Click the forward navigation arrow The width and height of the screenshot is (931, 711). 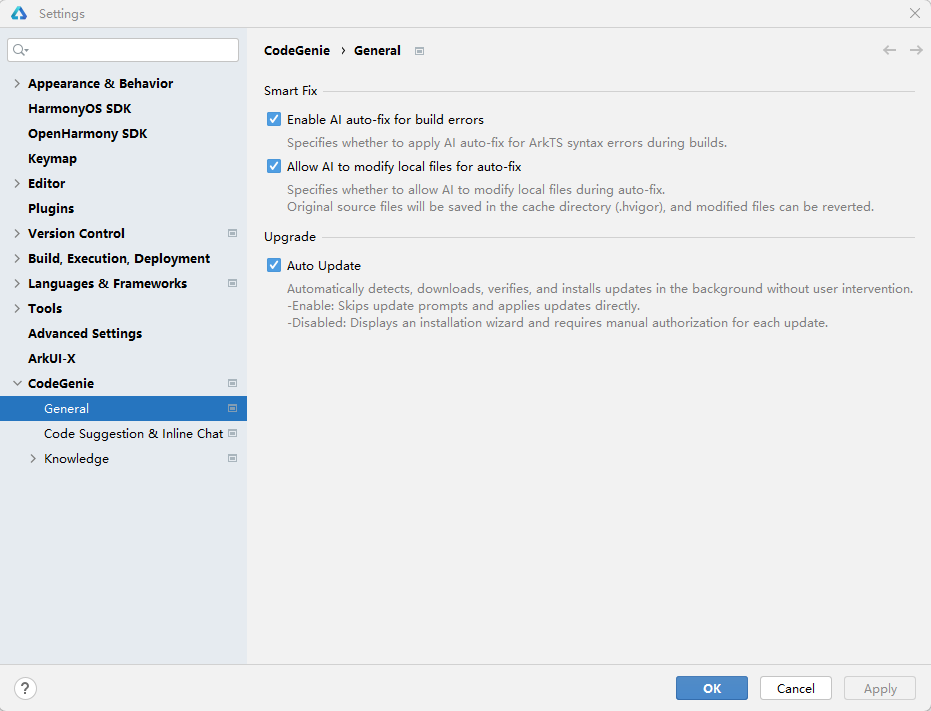[916, 50]
